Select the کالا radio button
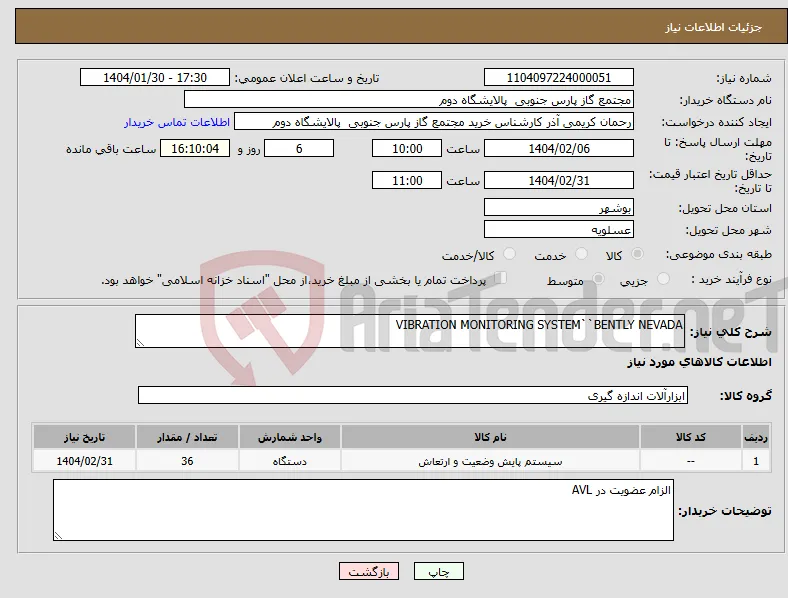 637,254
